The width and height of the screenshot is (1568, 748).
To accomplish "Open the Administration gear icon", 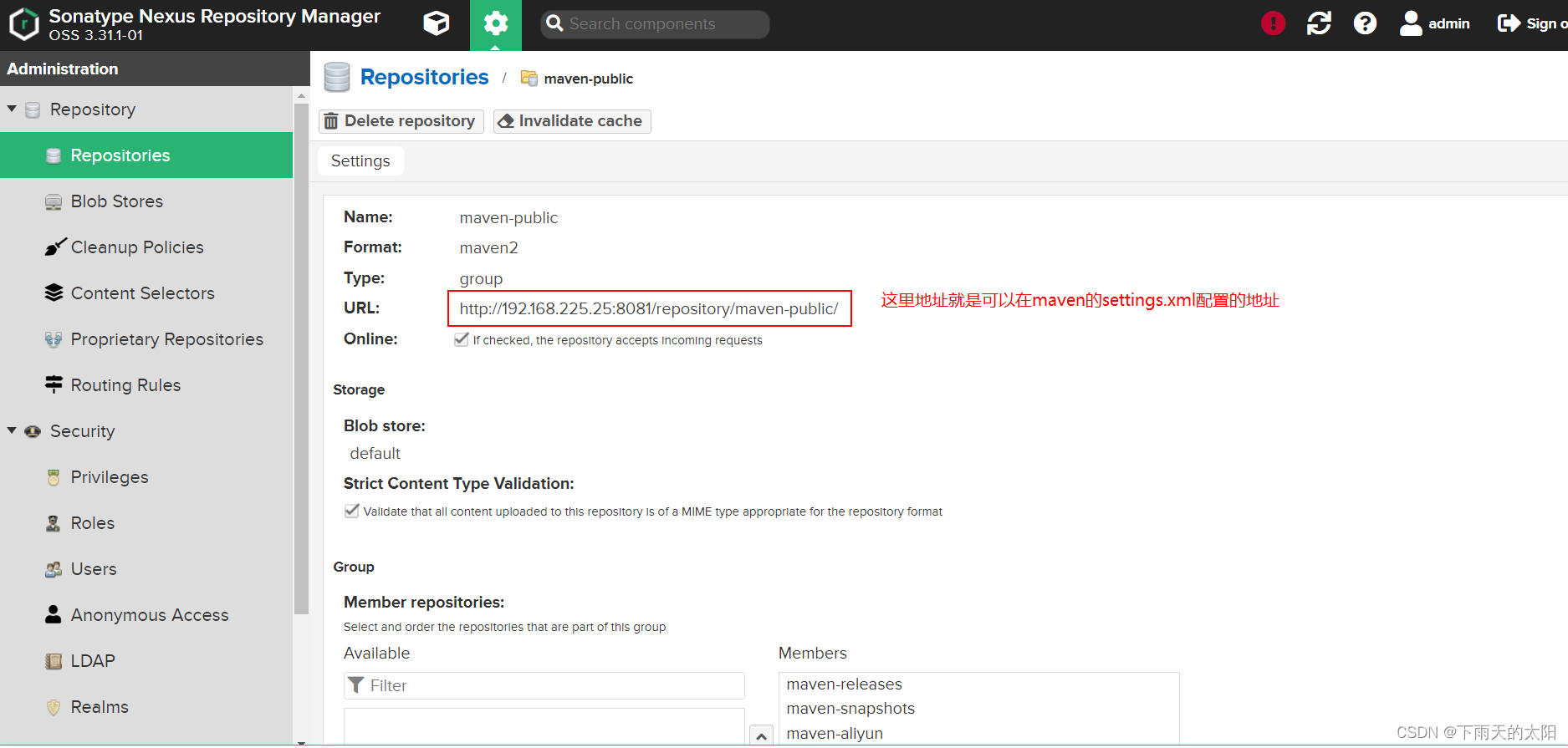I will [x=496, y=24].
